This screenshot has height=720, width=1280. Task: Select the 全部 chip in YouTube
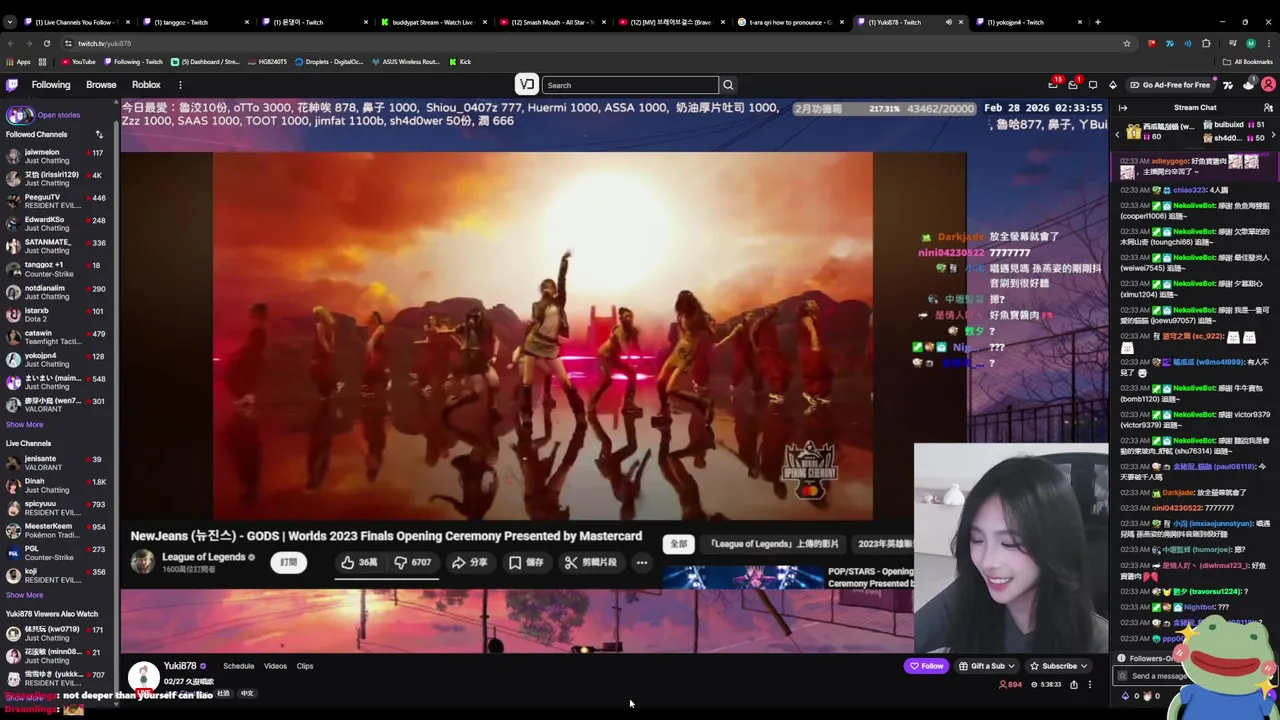pos(678,544)
